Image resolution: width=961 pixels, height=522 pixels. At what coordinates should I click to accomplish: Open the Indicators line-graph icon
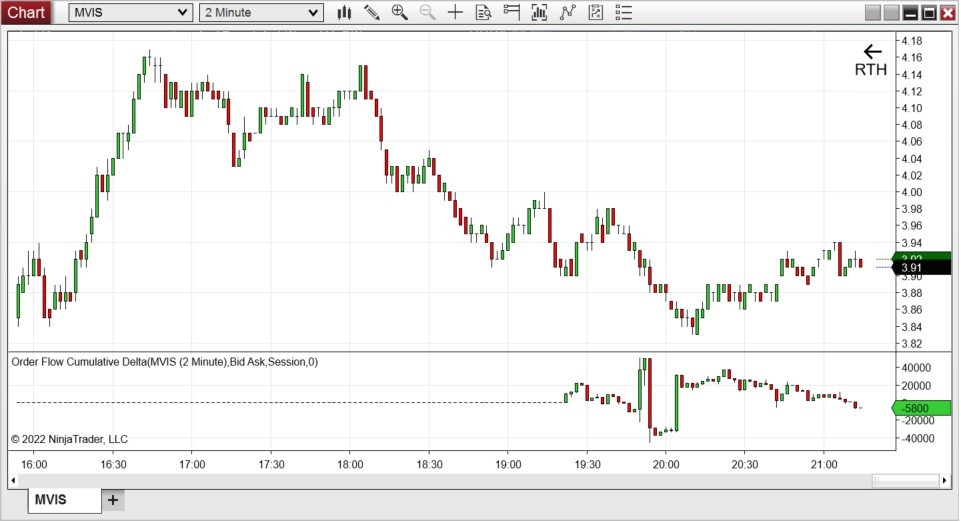click(568, 12)
